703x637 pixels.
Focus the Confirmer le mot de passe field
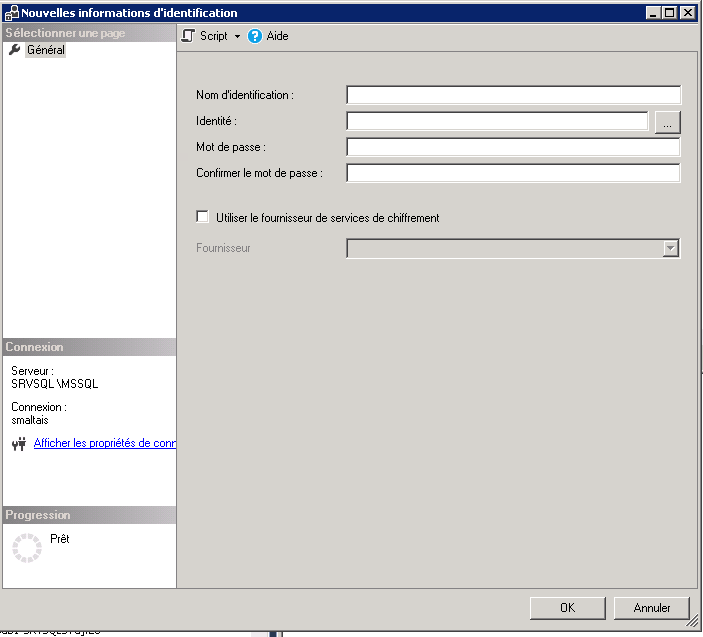point(513,173)
